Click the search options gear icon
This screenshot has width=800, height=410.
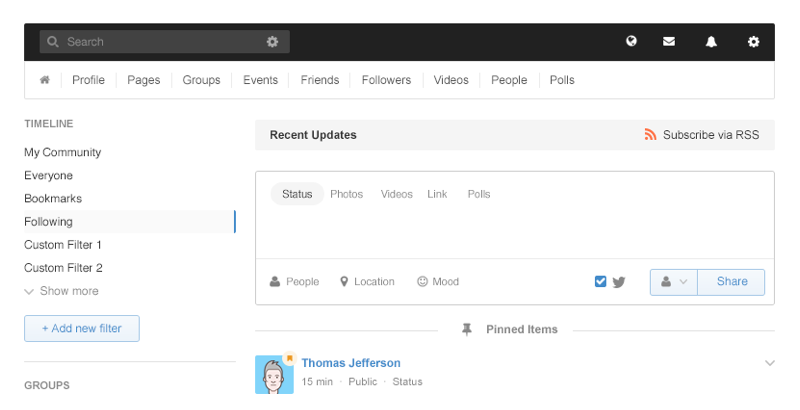pos(272,42)
